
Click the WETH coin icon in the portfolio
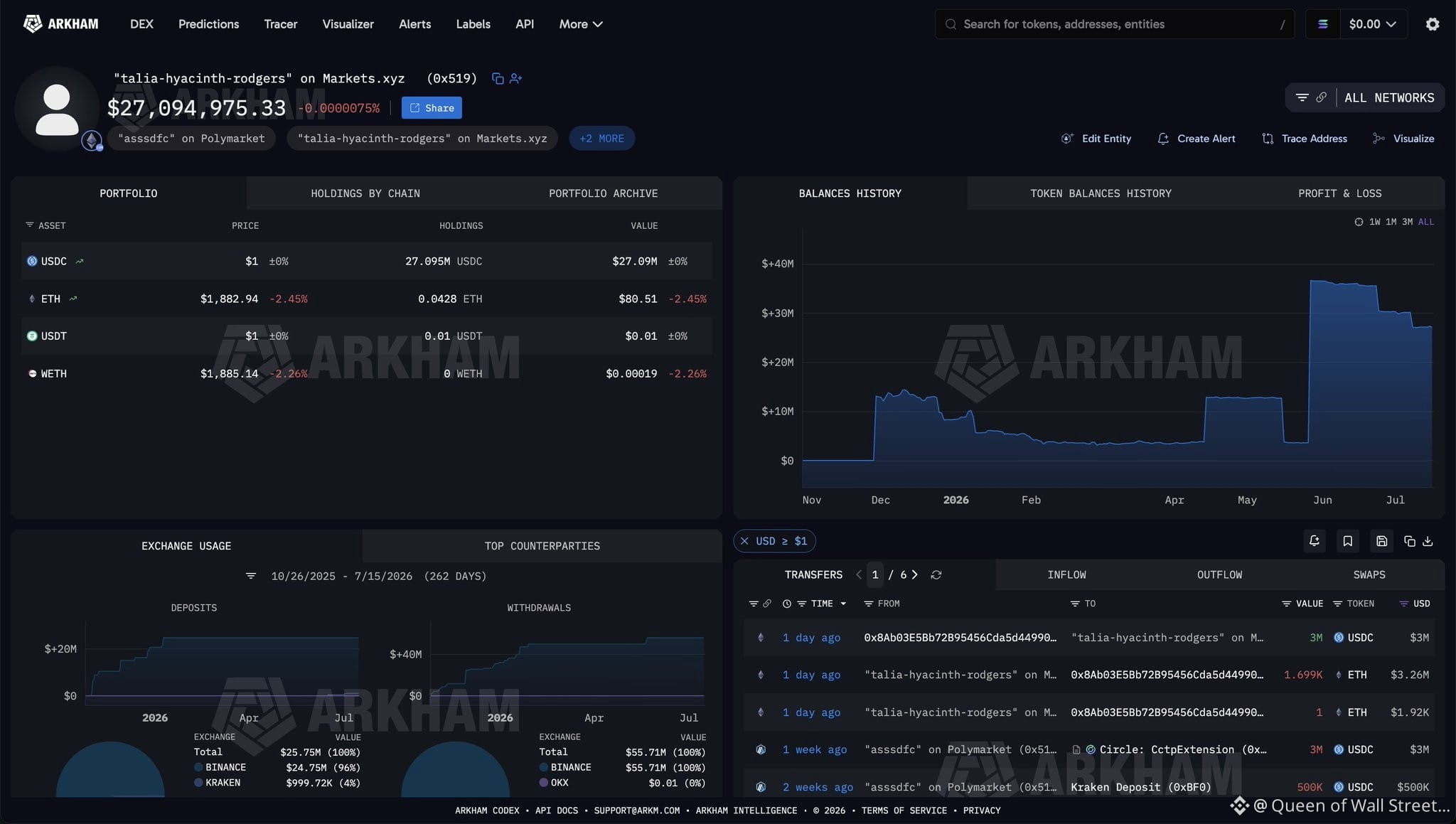tap(32, 373)
